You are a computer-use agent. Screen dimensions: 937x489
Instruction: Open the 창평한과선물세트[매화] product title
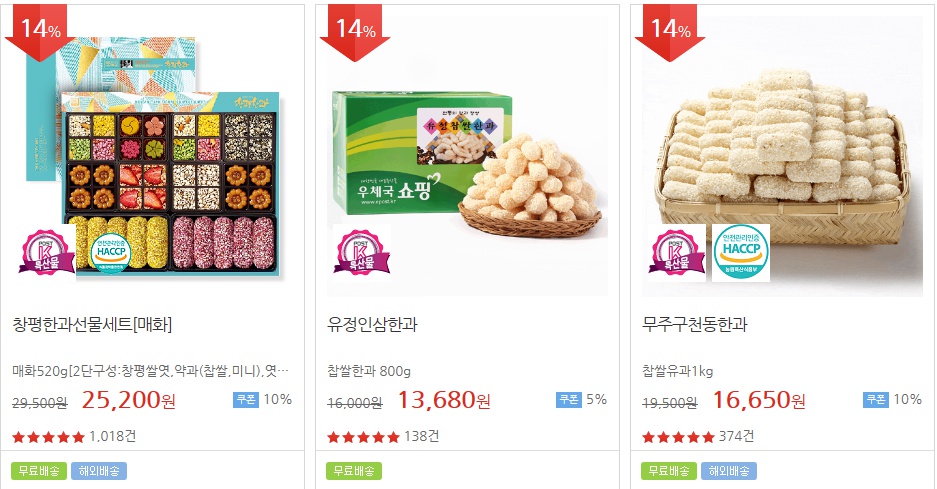[92, 325]
